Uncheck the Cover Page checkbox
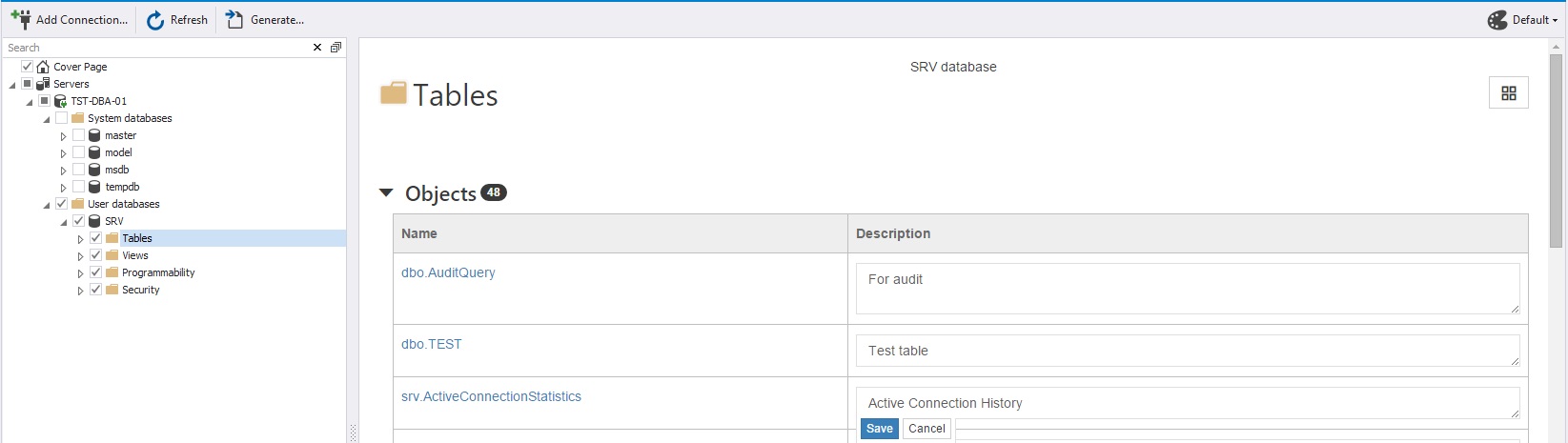This screenshot has height=443, width=1568. [x=27, y=67]
